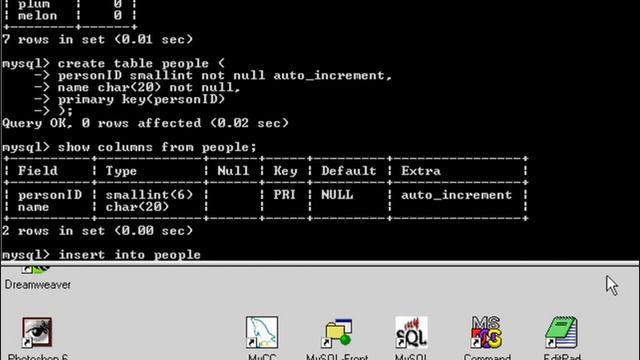
Task: Click the 'NULL' default value cell
Action: click(337, 195)
